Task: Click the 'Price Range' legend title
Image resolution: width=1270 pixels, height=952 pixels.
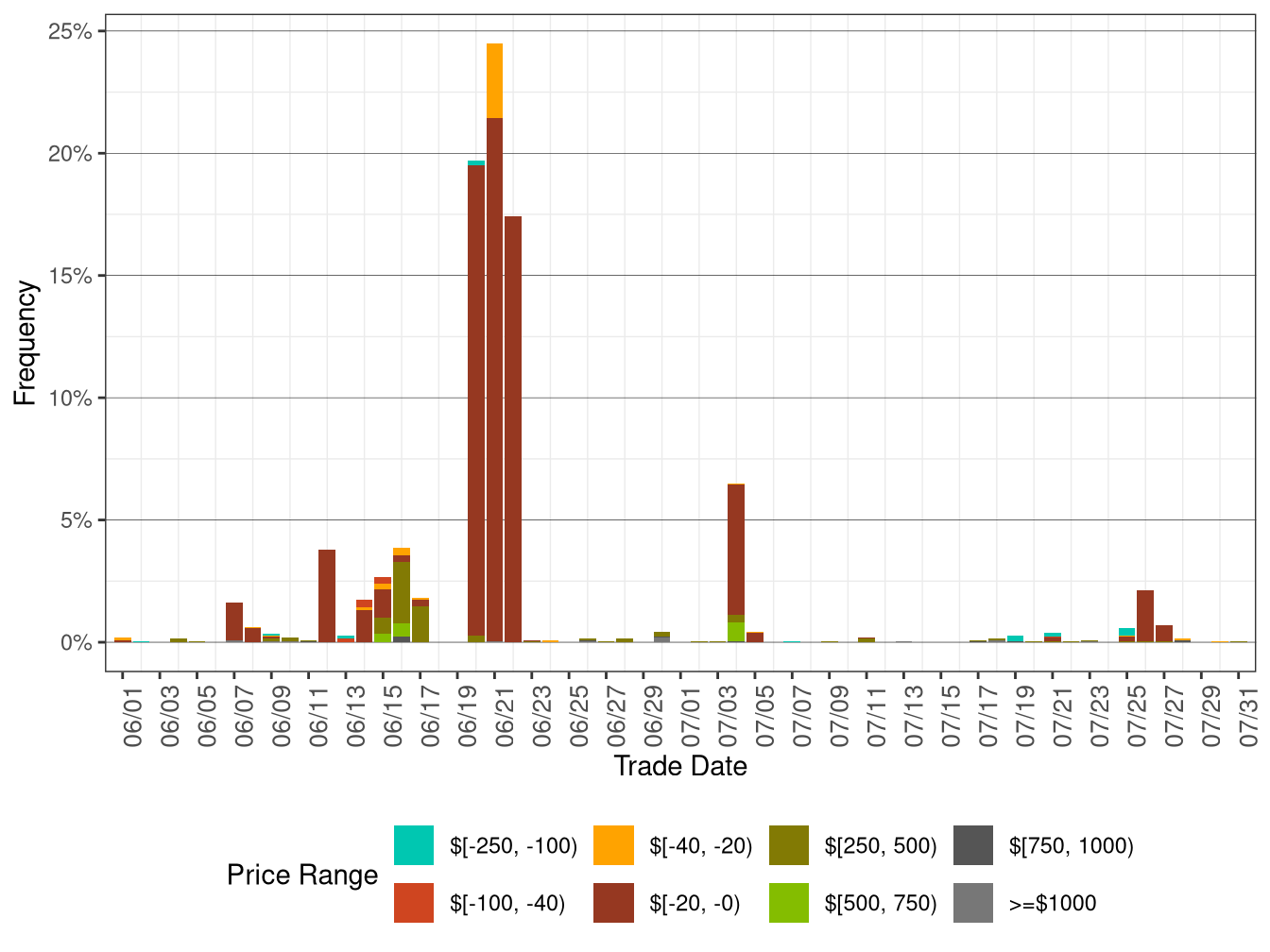Action: click(x=302, y=875)
